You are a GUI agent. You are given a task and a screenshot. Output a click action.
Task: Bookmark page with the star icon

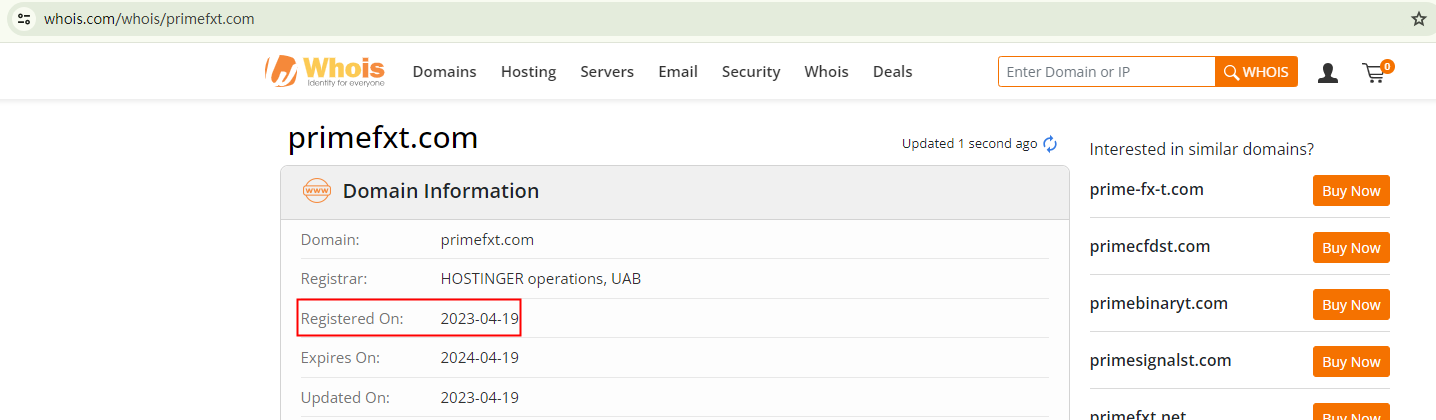point(1418,19)
